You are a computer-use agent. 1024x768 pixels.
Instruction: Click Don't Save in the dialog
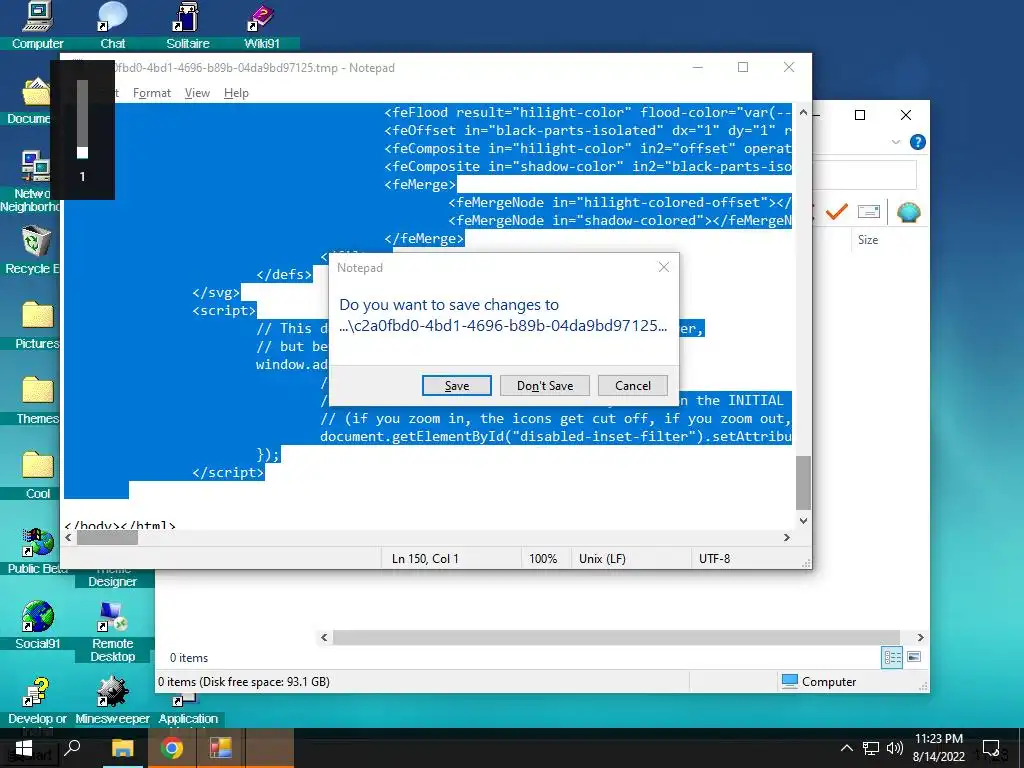coord(545,385)
